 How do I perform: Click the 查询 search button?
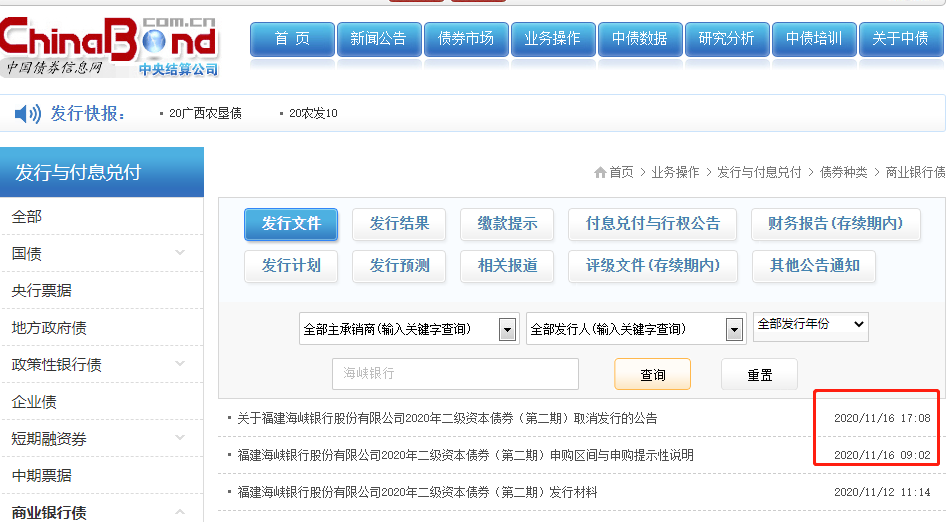pos(652,374)
